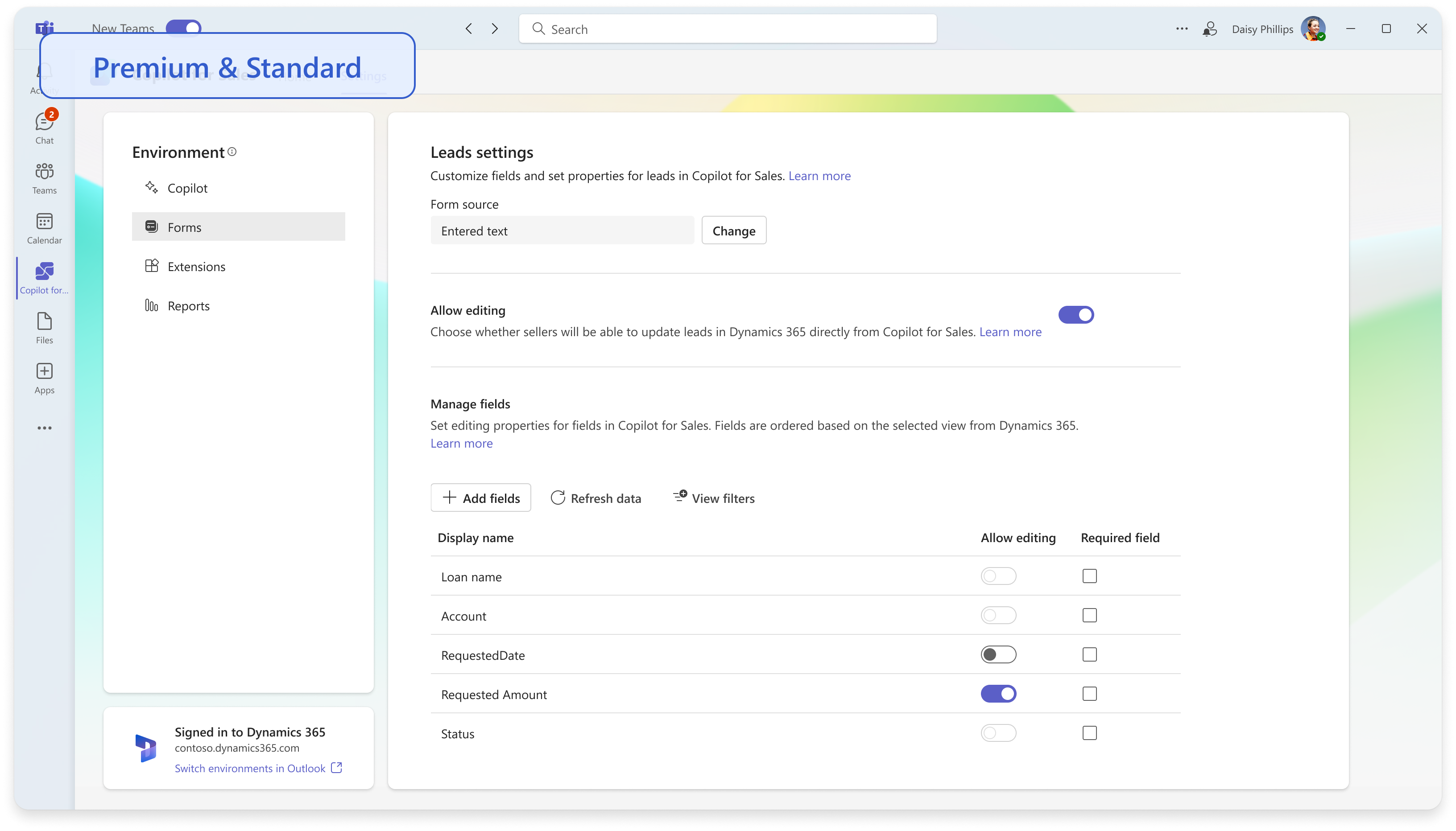Disable the Allow editing toggle for leads

tap(1076, 314)
